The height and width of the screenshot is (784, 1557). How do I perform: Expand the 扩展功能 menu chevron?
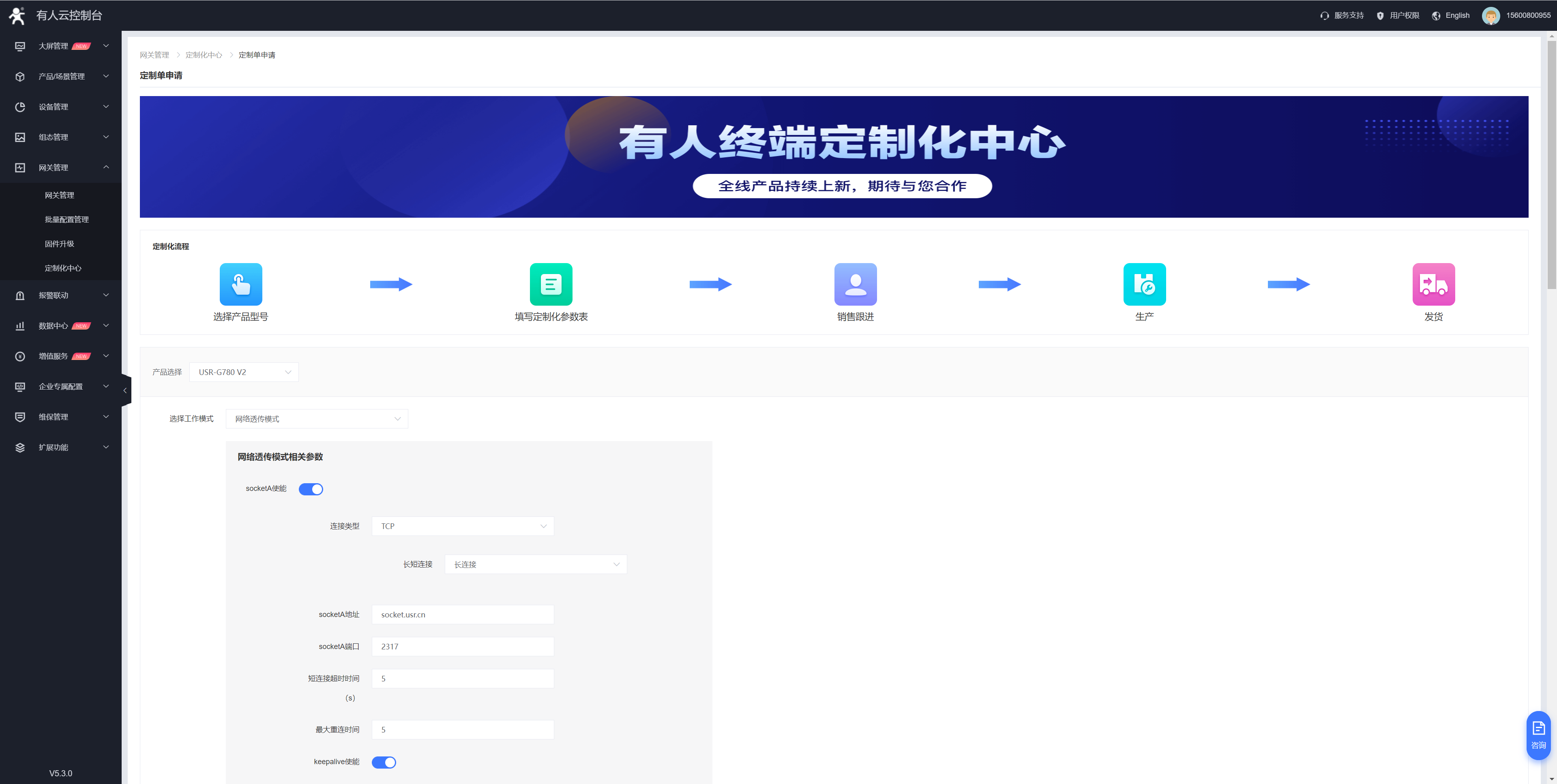click(x=106, y=447)
